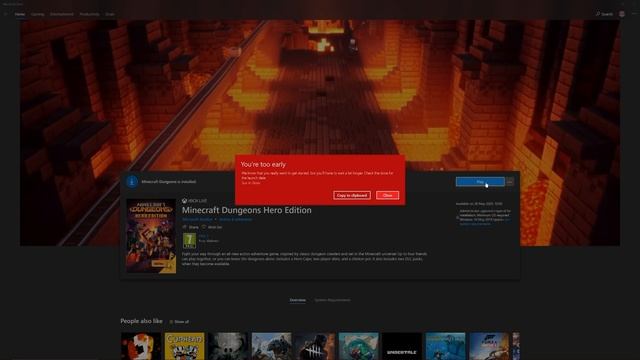Select the System Requirements tab
Viewport: 640px width, 360px height.
(332, 300)
